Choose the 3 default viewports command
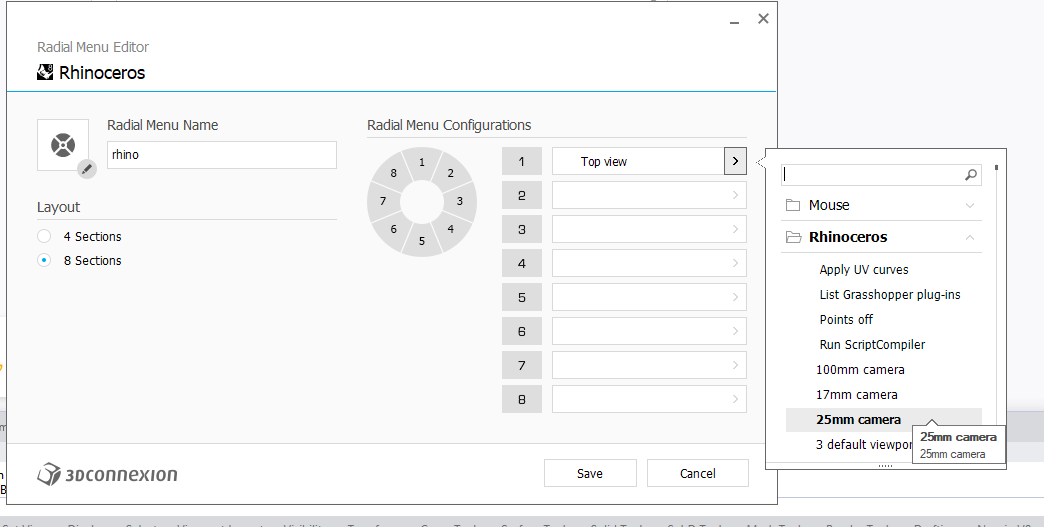Screen dimensions: 1044x527 coord(864,444)
